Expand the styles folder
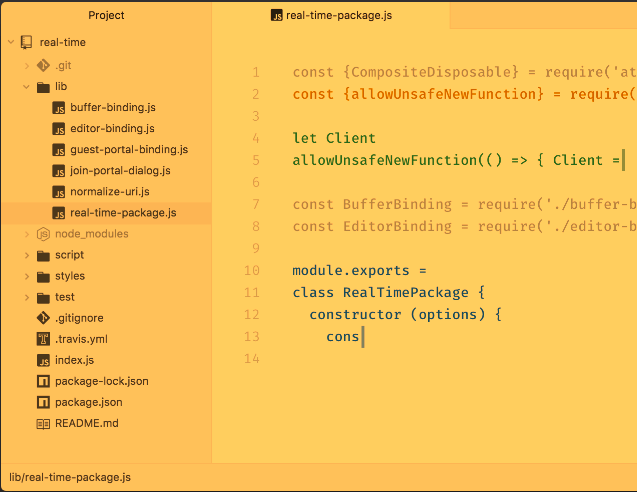The width and height of the screenshot is (637, 492). [26, 276]
